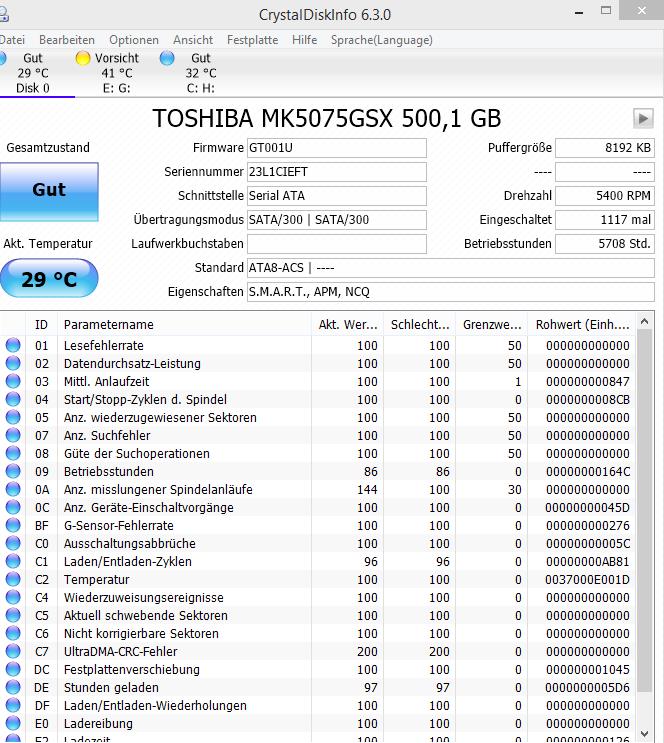Open the Sprache(Language) menu
The image size is (664, 743).
[x=382, y=40]
